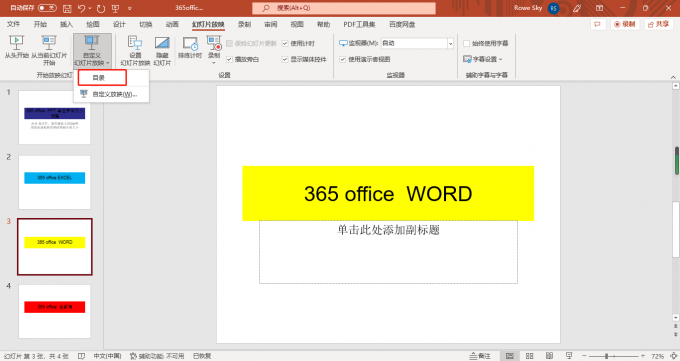Open the 百度网盘 tab
The width and height of the screenshot is (680, 361).
[x=402, y=24]
